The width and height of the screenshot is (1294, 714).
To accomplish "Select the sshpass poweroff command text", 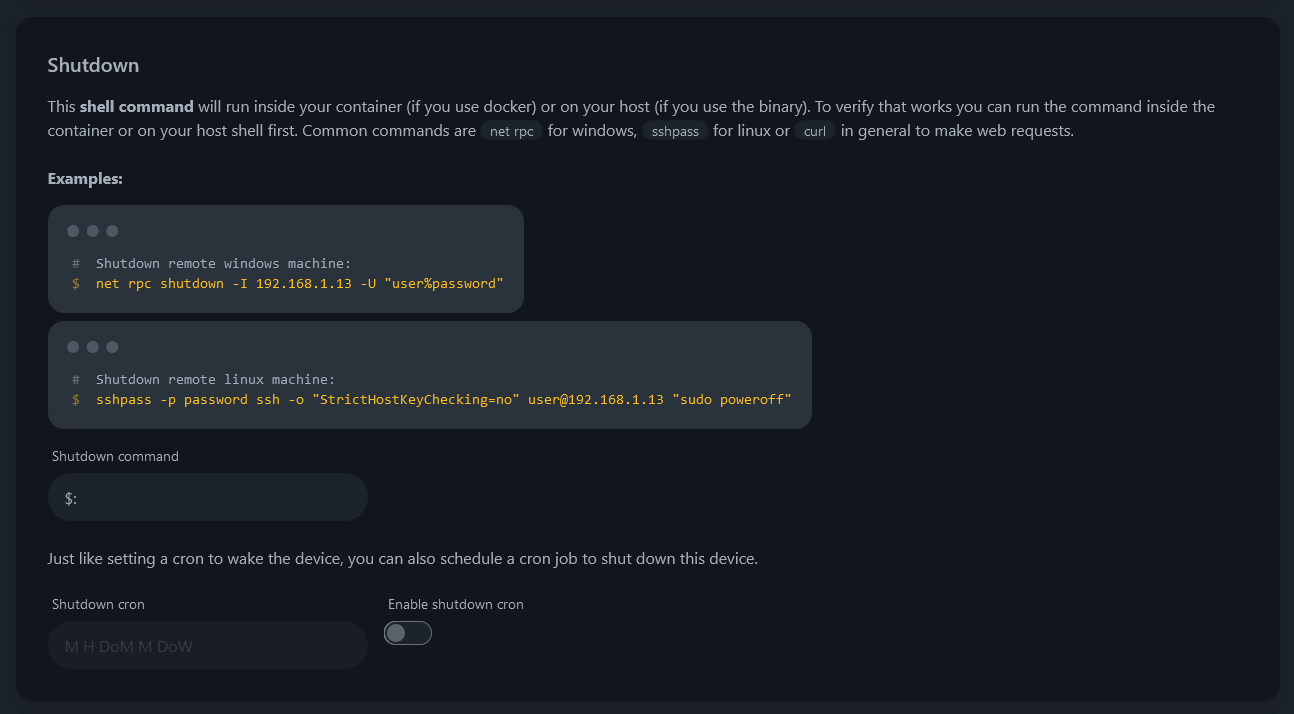I will click(x=440, y=399).
